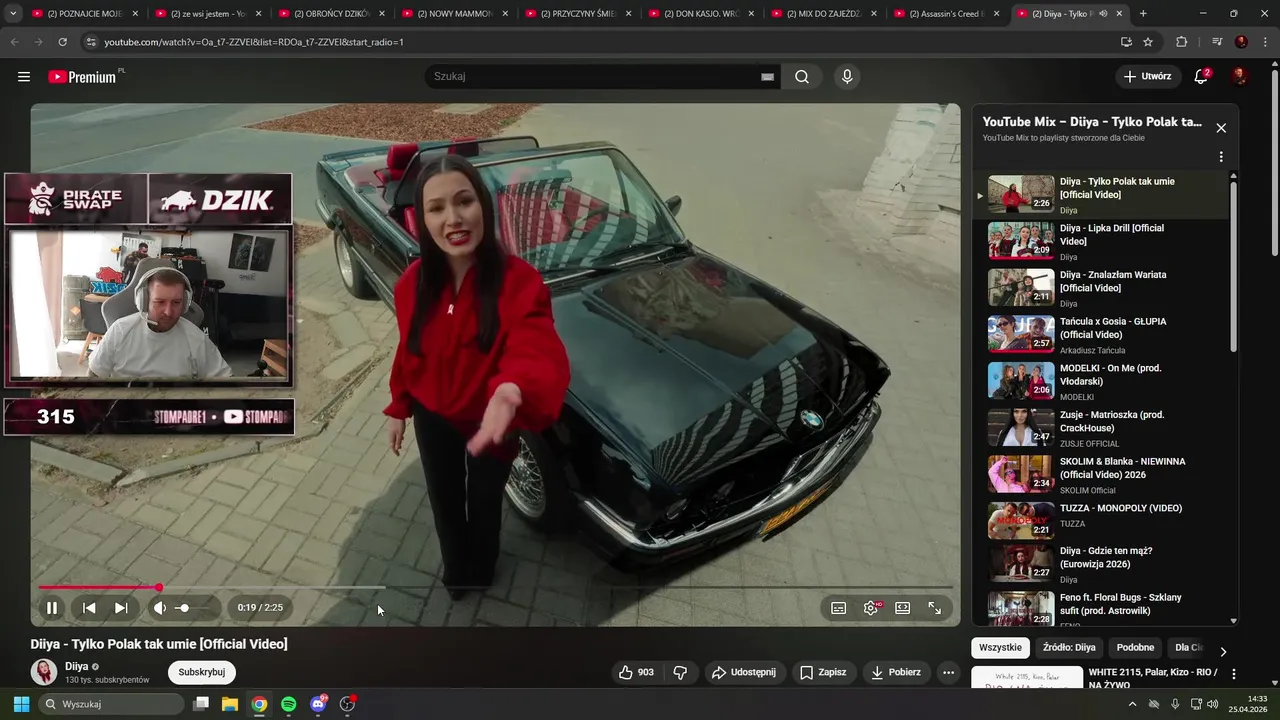The image size is (1280, 720).
Task: Open Windows Start menu
Action: click(x=21, y=704)
